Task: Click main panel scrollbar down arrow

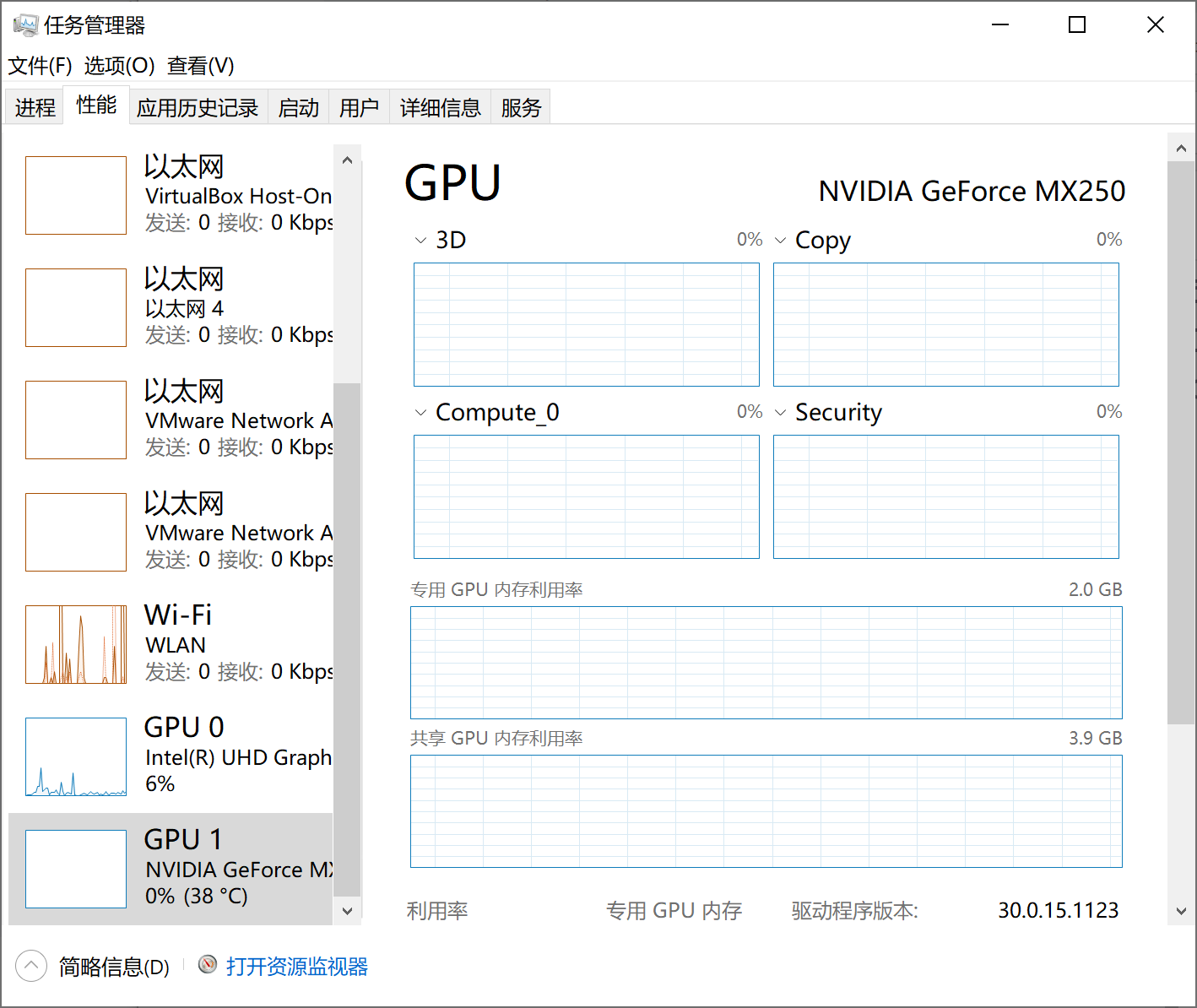Action: coord(1181,911)
